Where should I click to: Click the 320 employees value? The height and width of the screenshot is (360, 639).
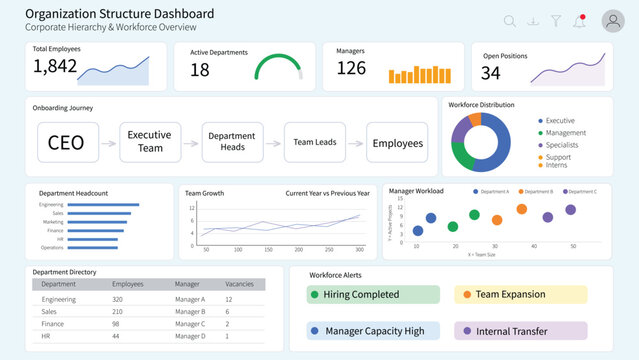(117, 299)
